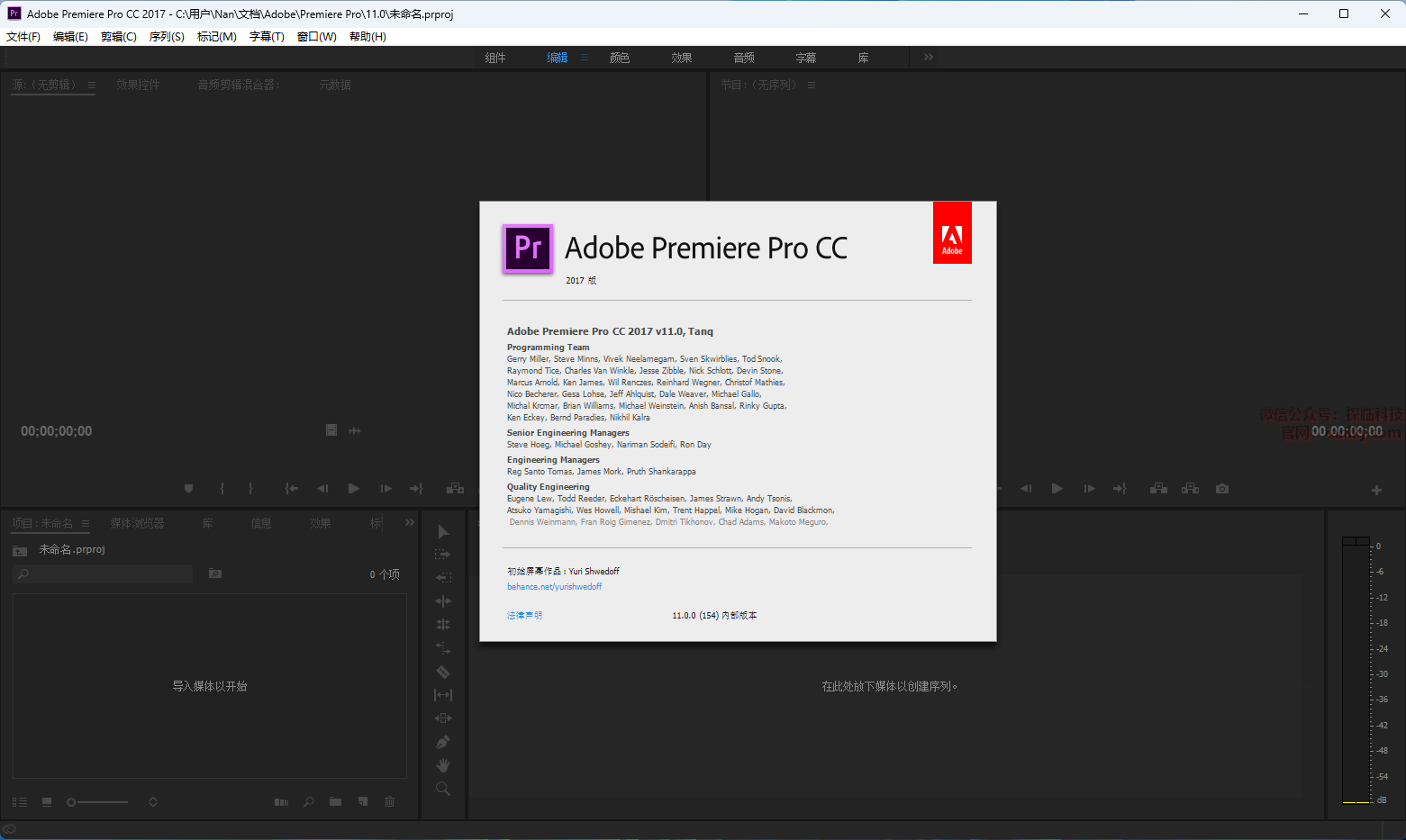
Task: Switch Project panel to icon view
Action: pos(47,801)
